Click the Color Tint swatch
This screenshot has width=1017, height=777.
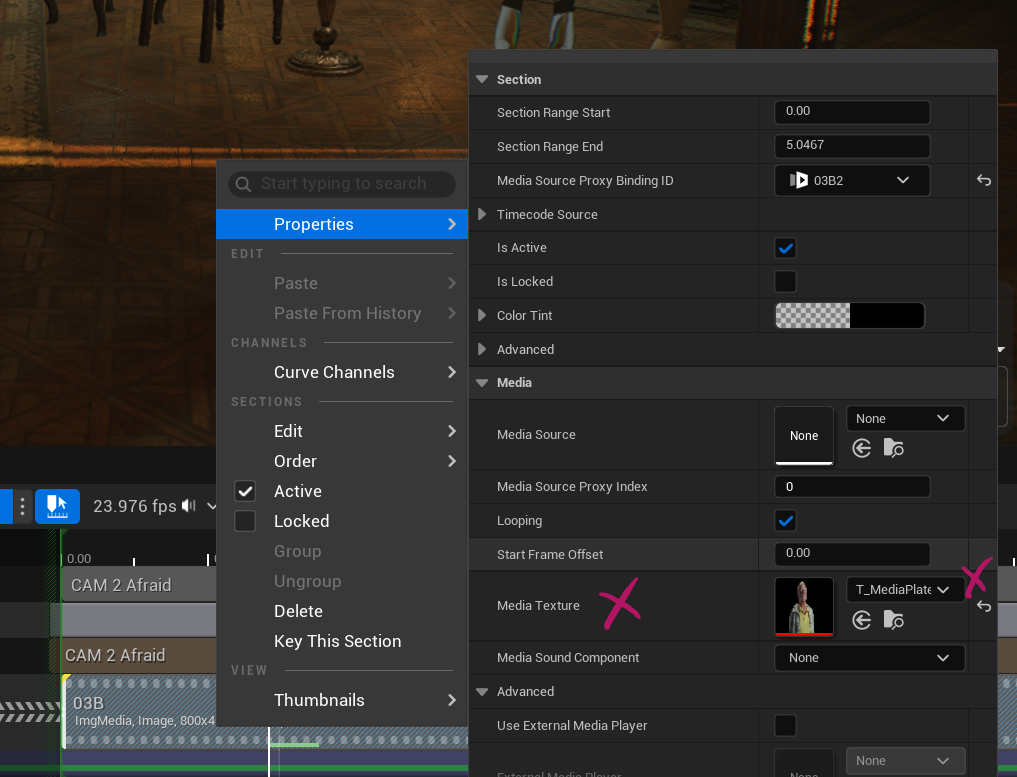[x=849, y=316]
